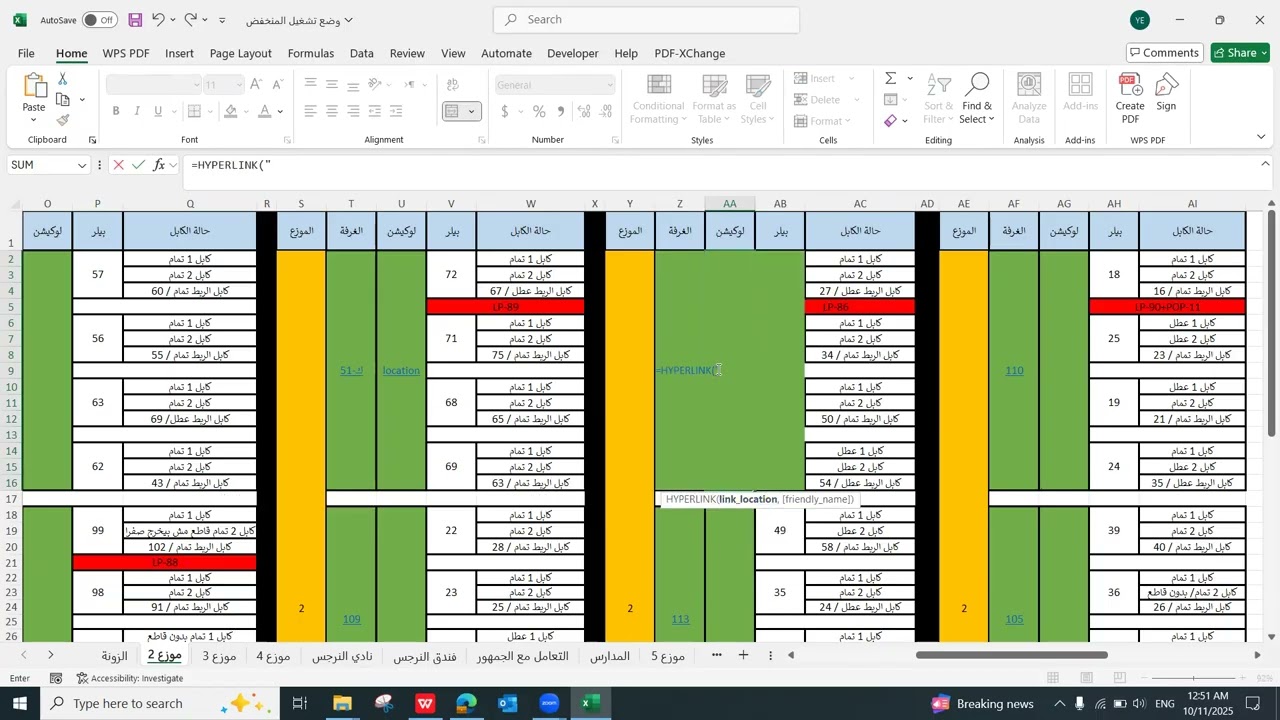
Task: Click the Comma Style icon
Action: point(562,111)
